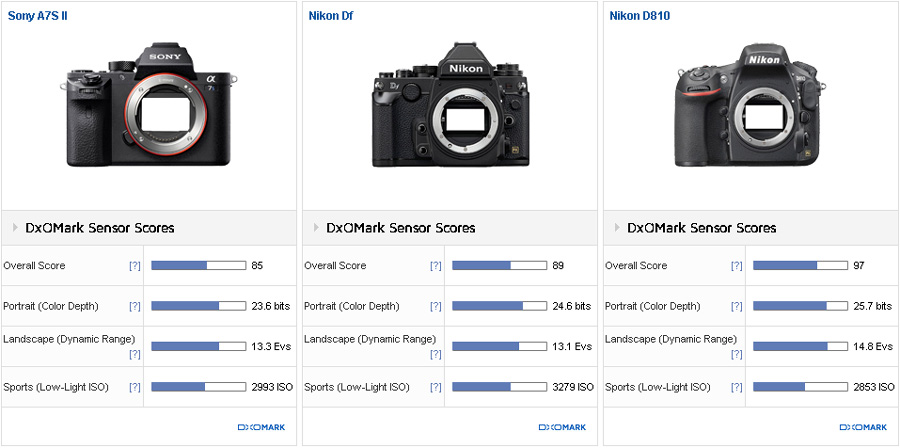Click help icon for Nikon D810 Landscape score
Screen dimensions: 900x448
point(736,354)
